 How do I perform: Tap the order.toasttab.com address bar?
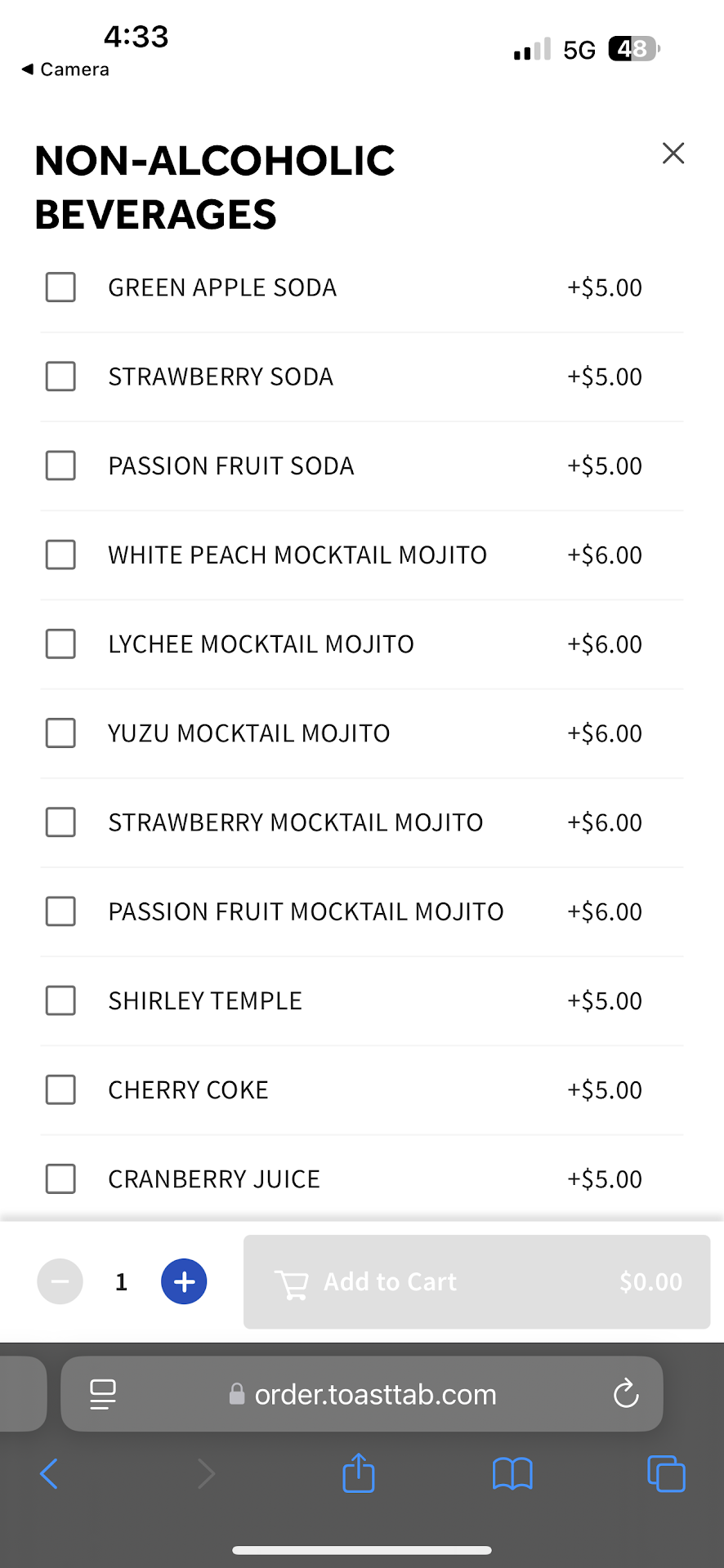click(x=374, y=1394)
